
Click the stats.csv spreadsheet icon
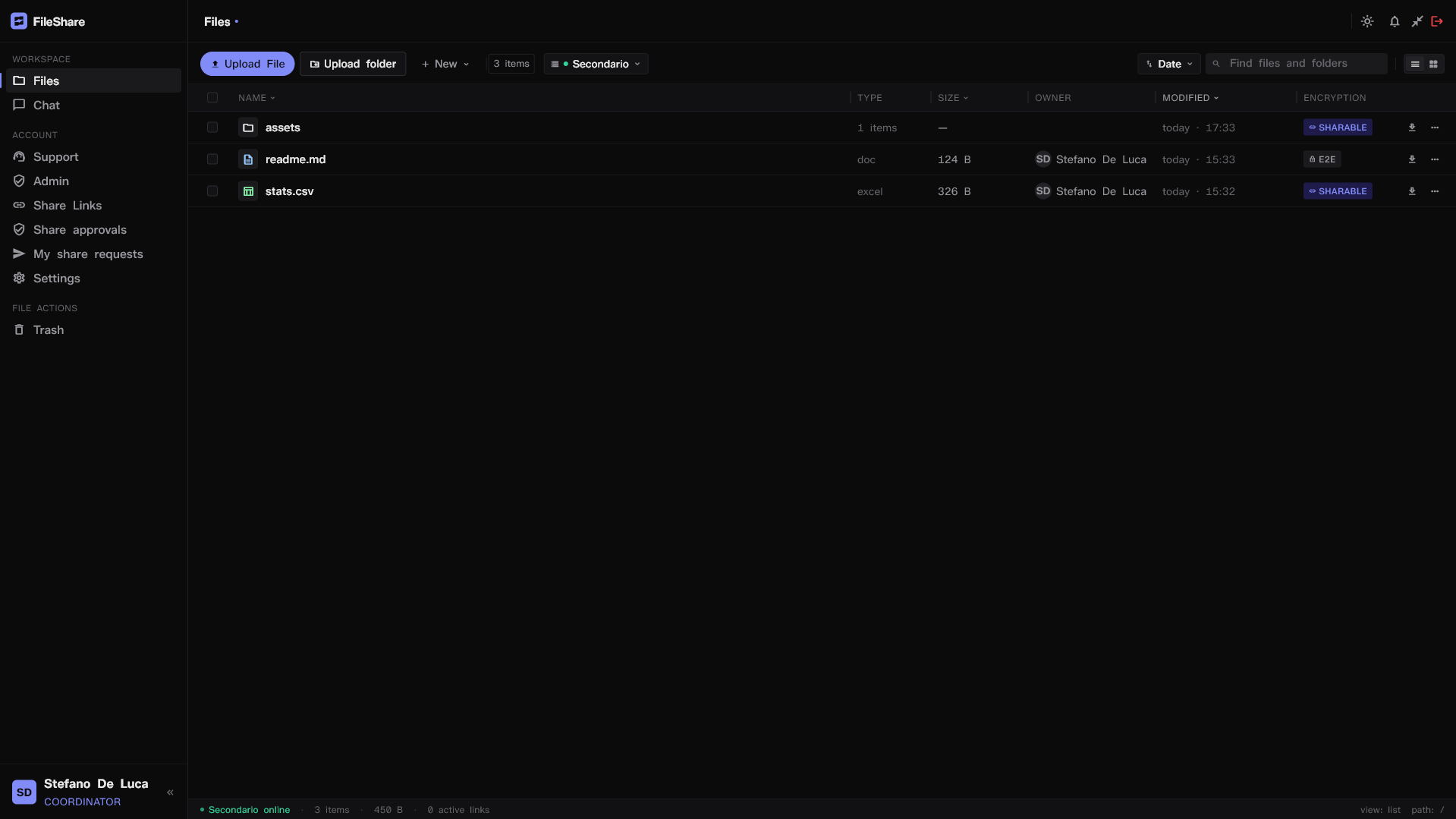click(248, 191)
